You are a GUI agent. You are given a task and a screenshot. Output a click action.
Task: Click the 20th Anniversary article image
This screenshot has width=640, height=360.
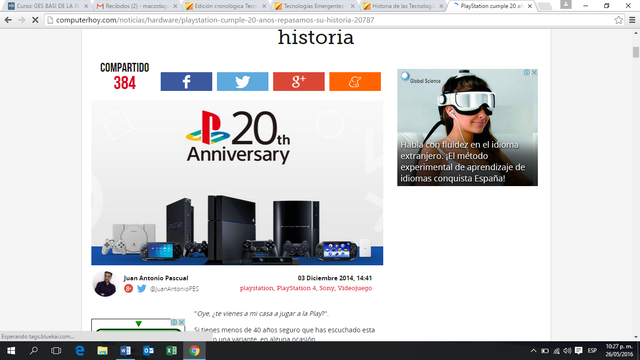(x=237, y=183)
